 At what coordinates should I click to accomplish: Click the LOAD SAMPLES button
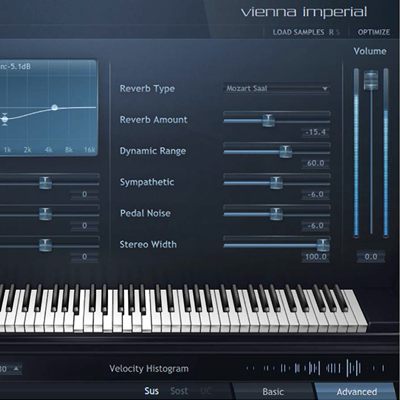pos(298,32)
